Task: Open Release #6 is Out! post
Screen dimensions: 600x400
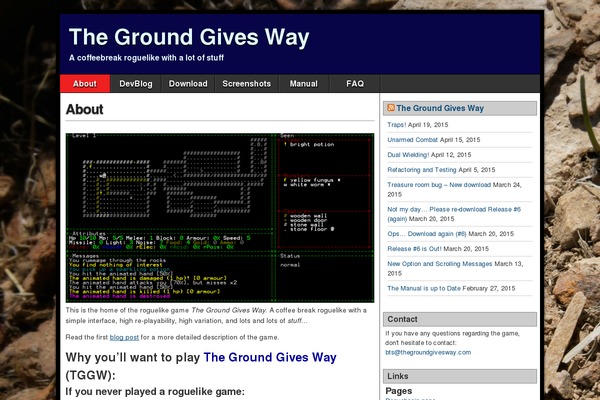Action: point(414,248)
